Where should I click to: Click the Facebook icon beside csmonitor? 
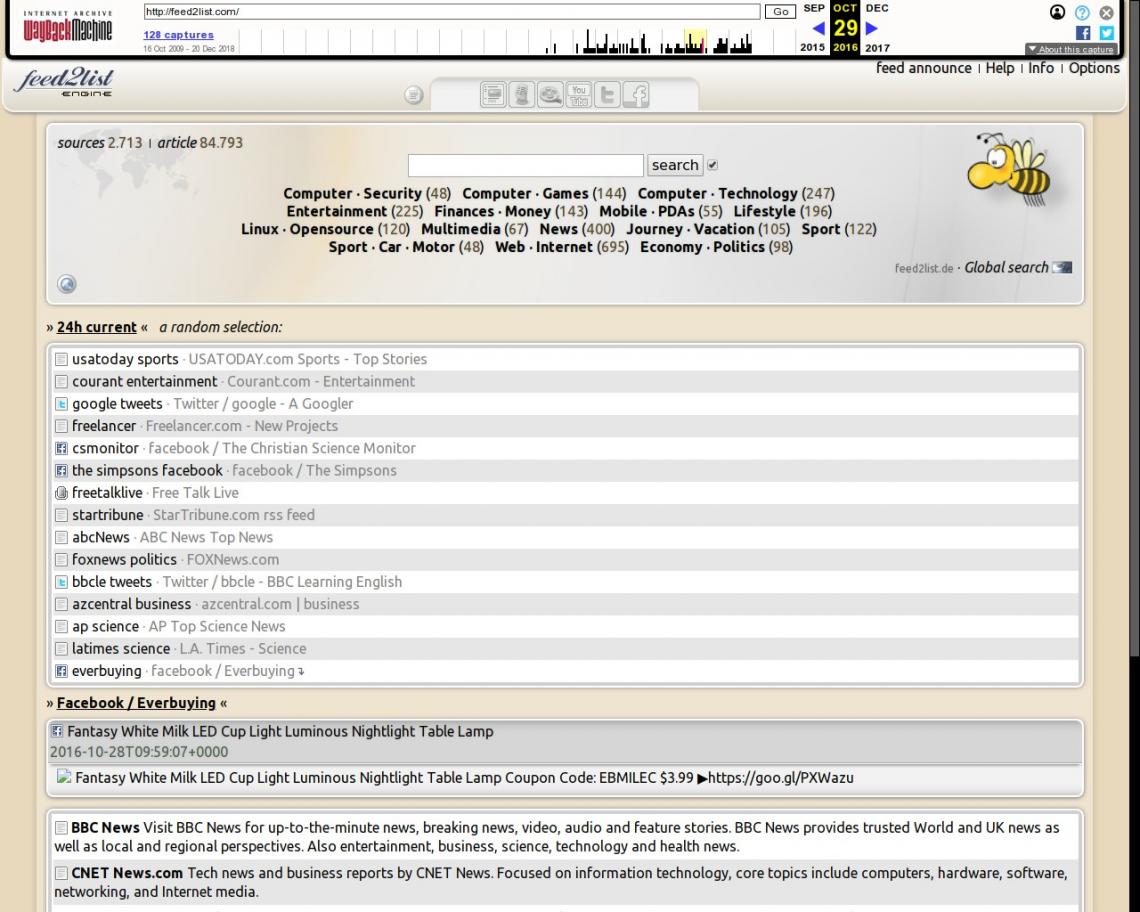point(62,448)
